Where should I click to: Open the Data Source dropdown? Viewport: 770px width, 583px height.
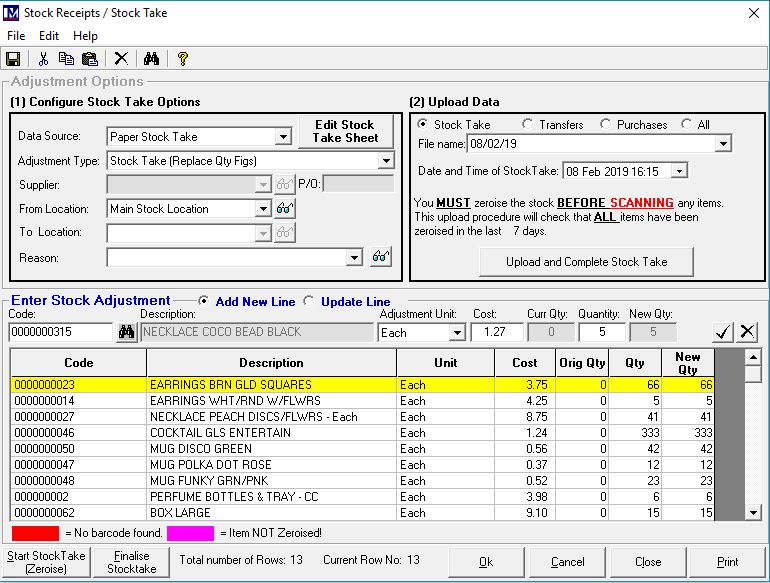[283, 137]
